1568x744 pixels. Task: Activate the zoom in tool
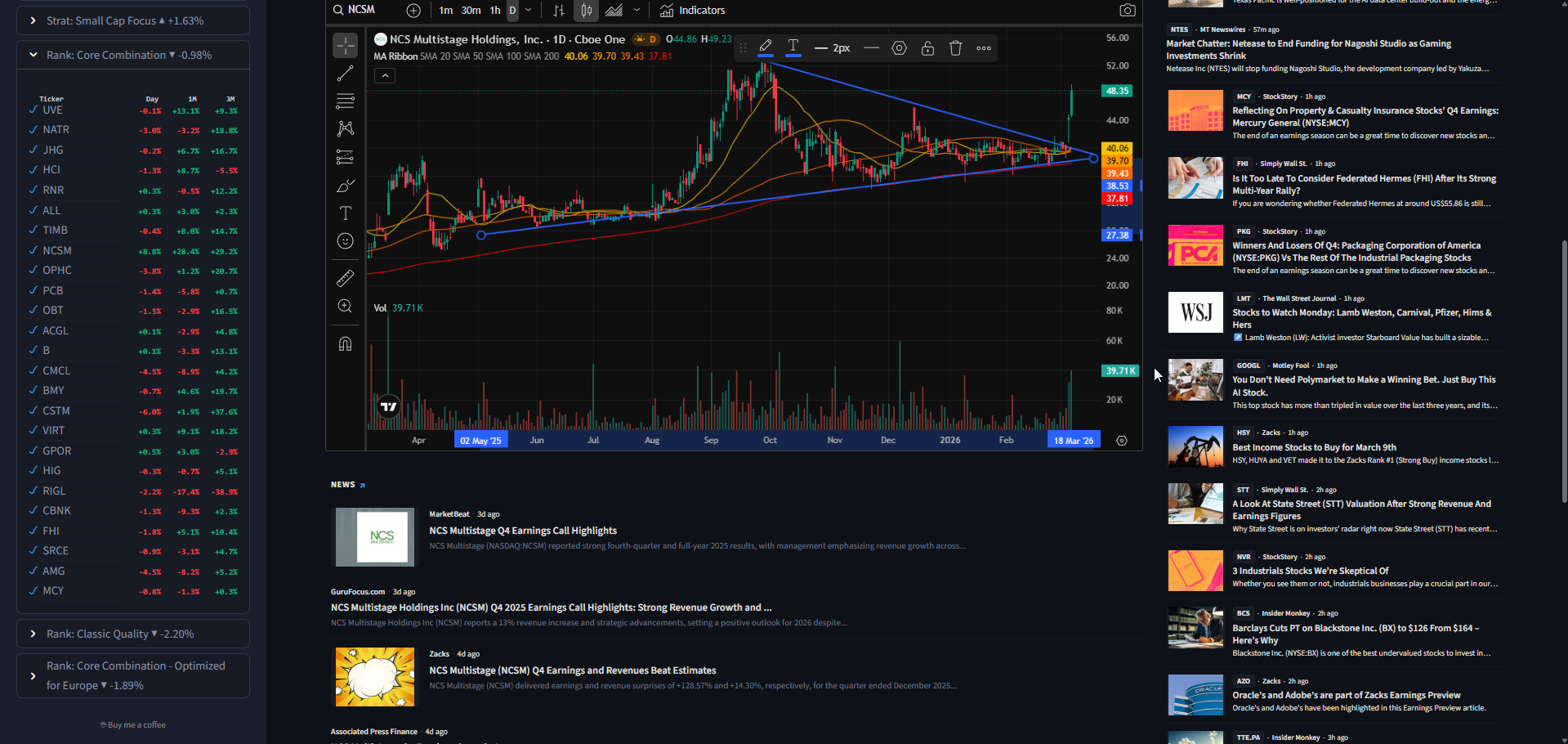click(x=345, y=306)
